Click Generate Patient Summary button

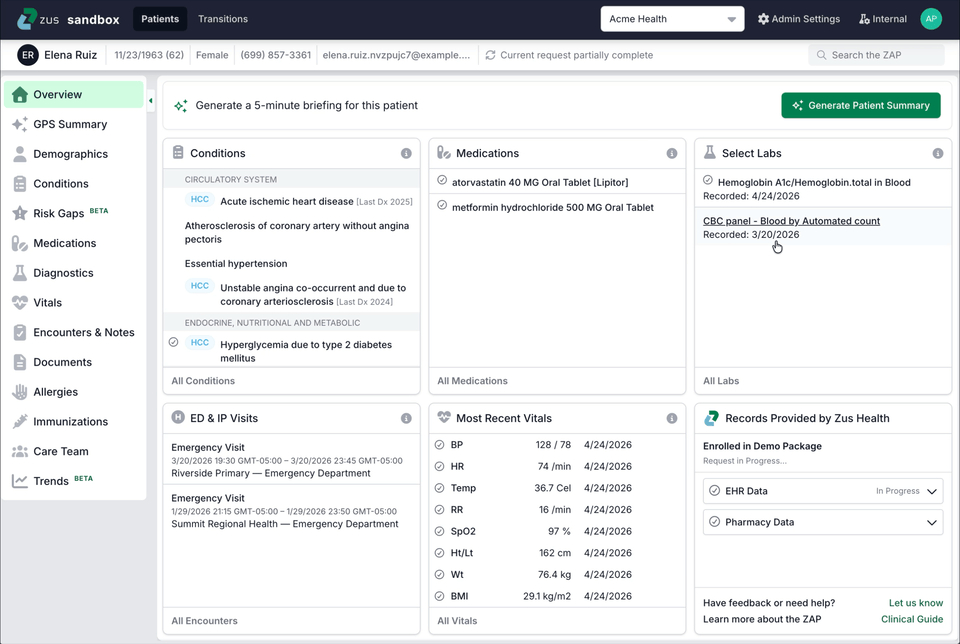861,105
